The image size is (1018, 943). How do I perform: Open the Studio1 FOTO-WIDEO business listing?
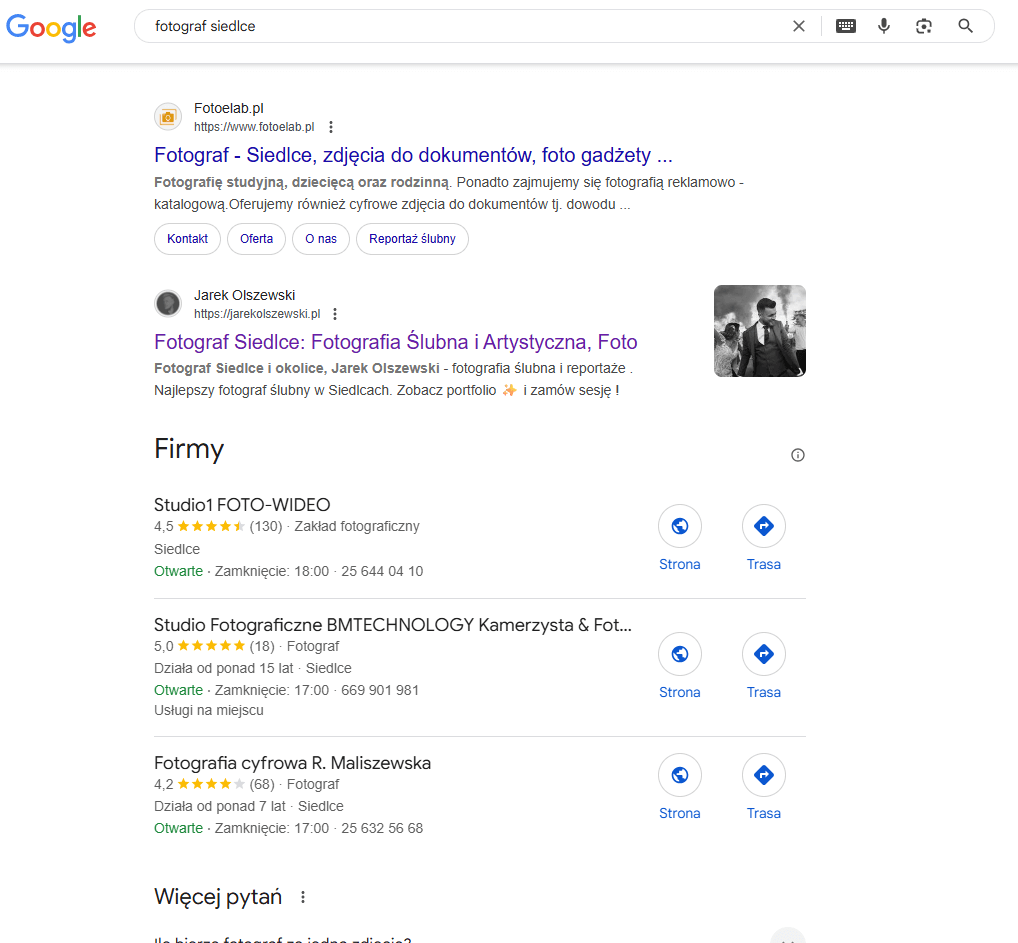pyautogui.click(x=242, y=505)
